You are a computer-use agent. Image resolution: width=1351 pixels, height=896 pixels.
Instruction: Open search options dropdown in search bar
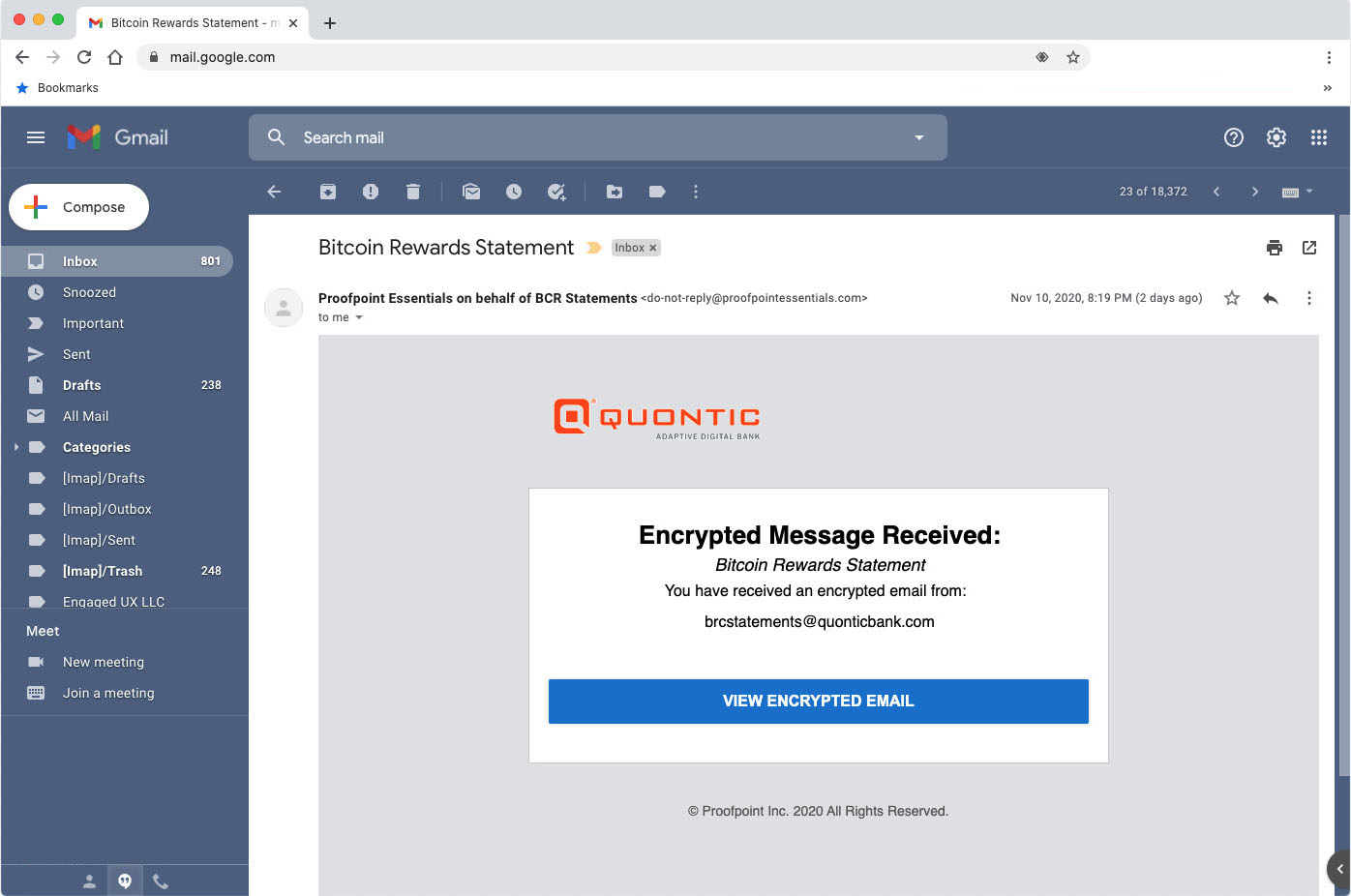pos(919,137)
